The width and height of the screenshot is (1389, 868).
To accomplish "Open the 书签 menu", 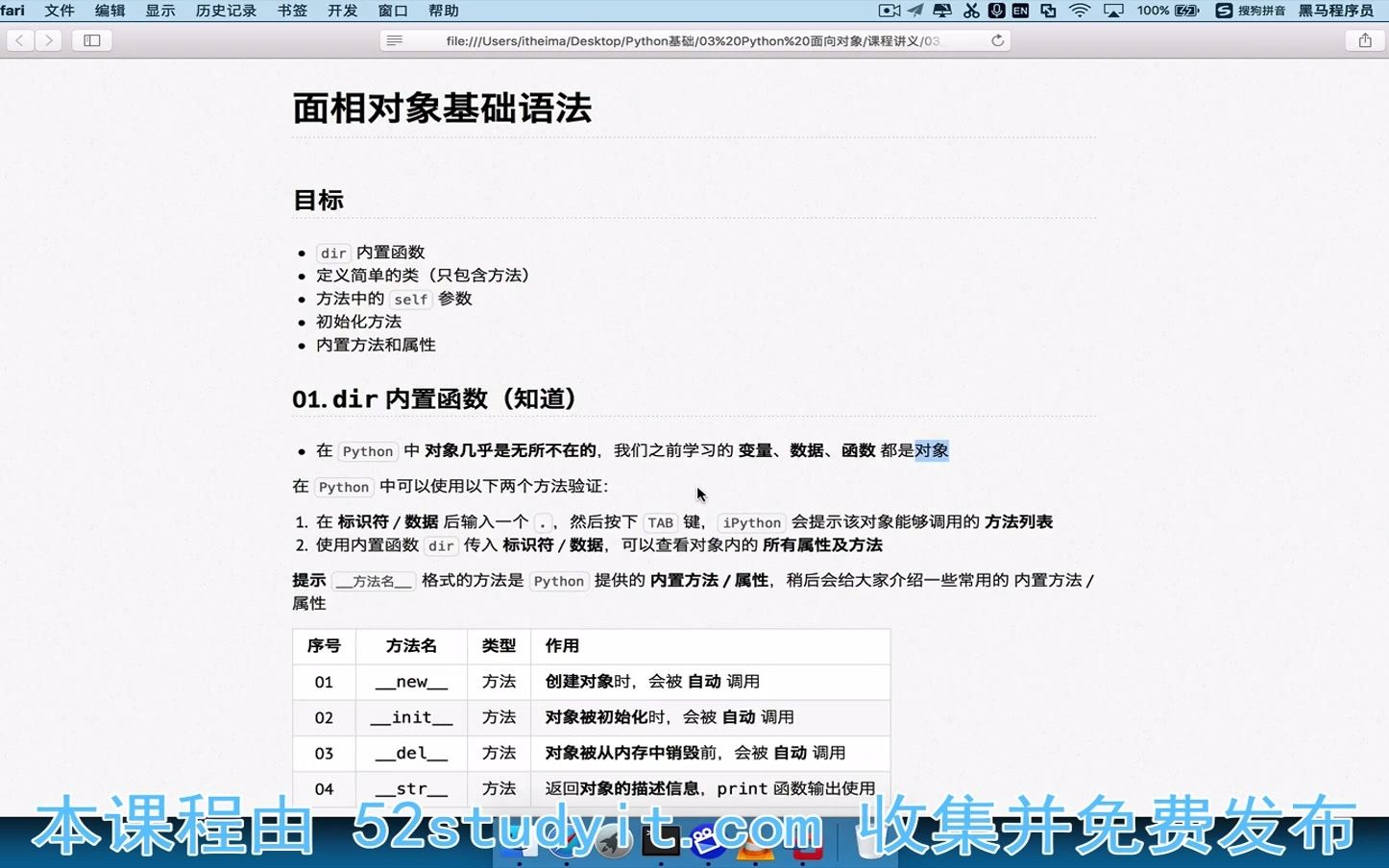I will point(291,11).
